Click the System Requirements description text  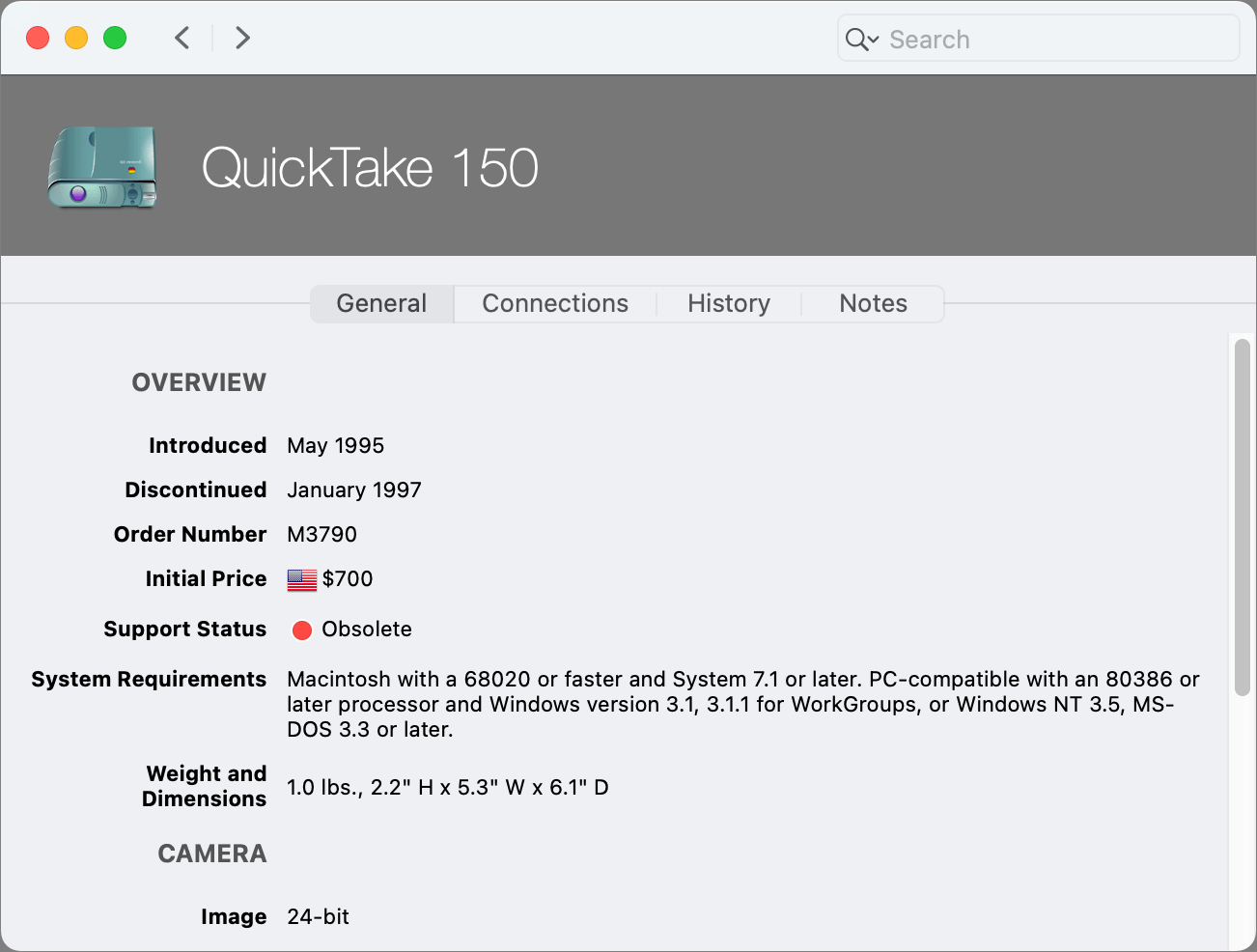tap(742, 704)
